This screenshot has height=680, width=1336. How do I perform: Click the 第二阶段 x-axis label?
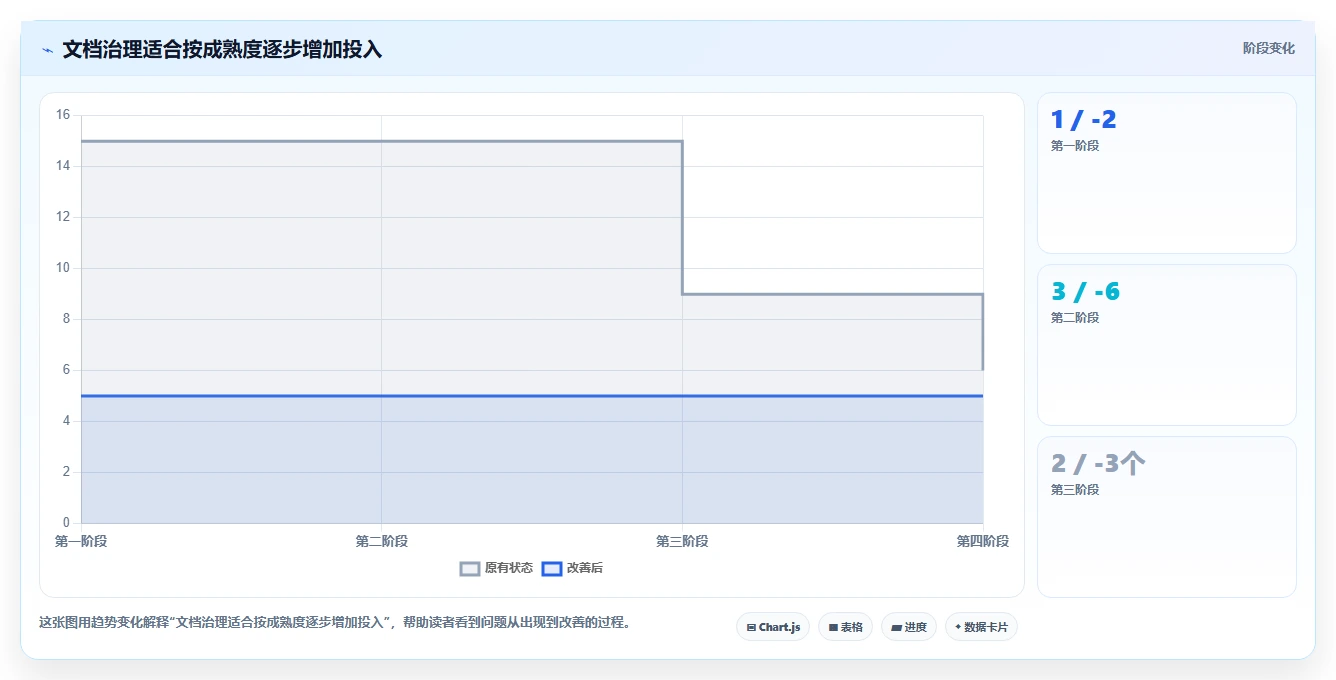coord(382,542)
